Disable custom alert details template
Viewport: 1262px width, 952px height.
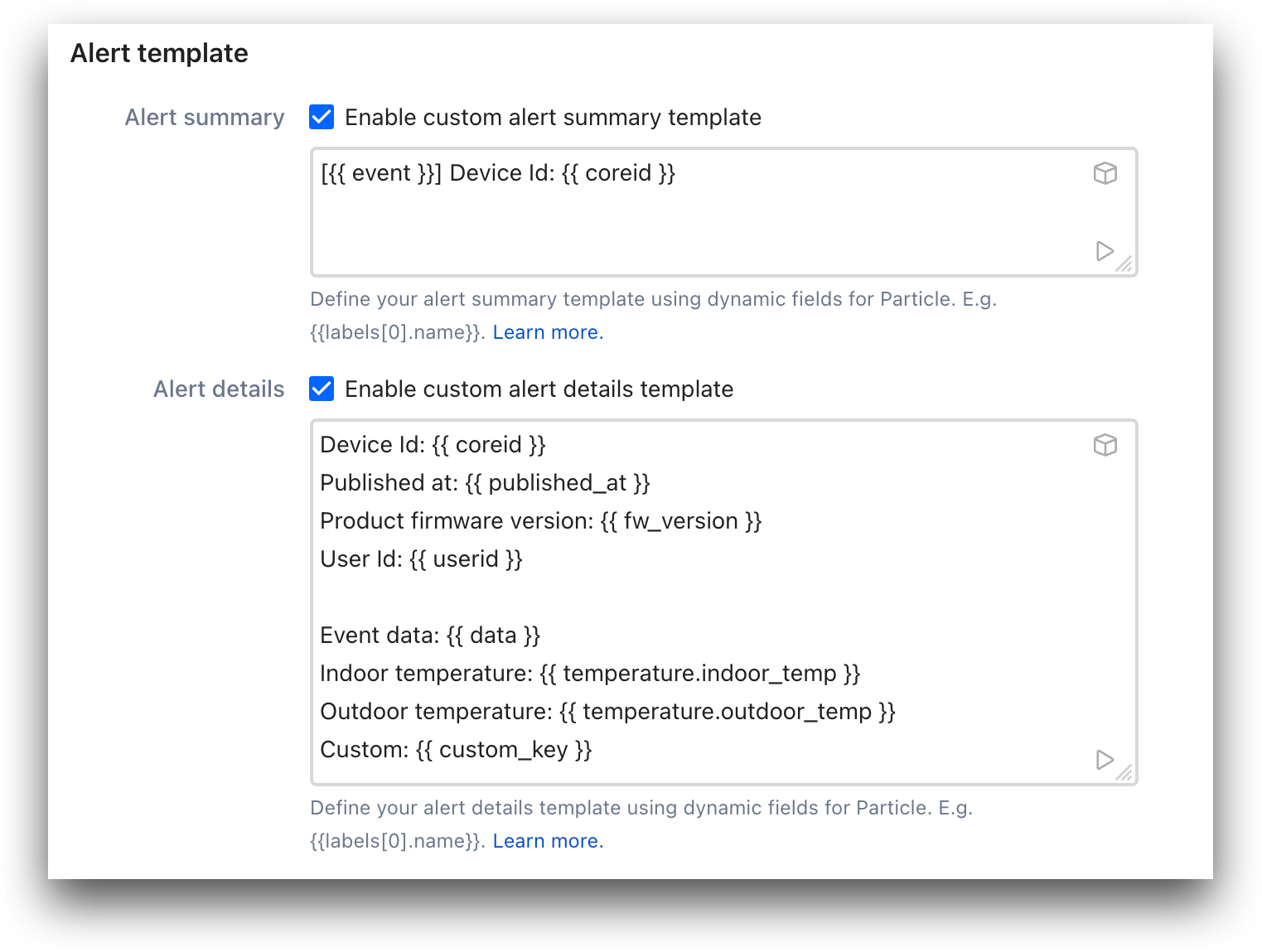pyautogui.click(x=322, y=389)
